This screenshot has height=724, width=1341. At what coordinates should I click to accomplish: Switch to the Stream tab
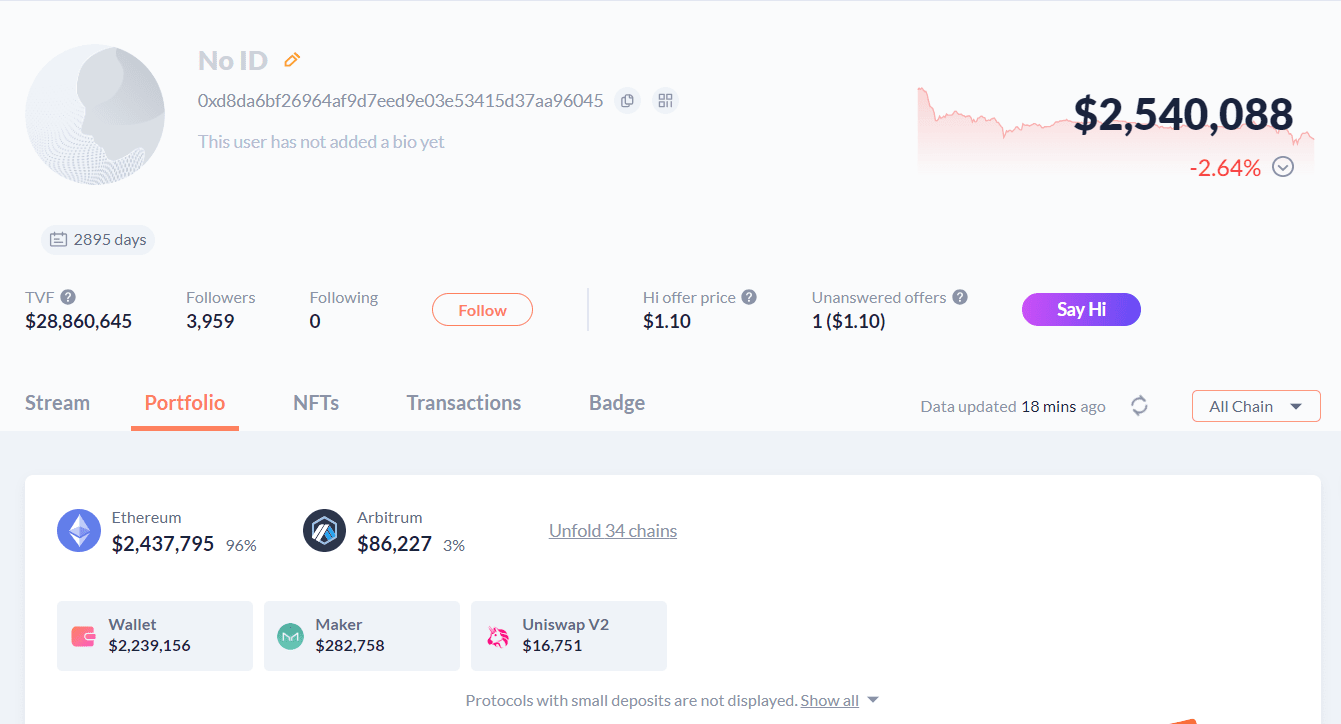click(x=57, y=403)
